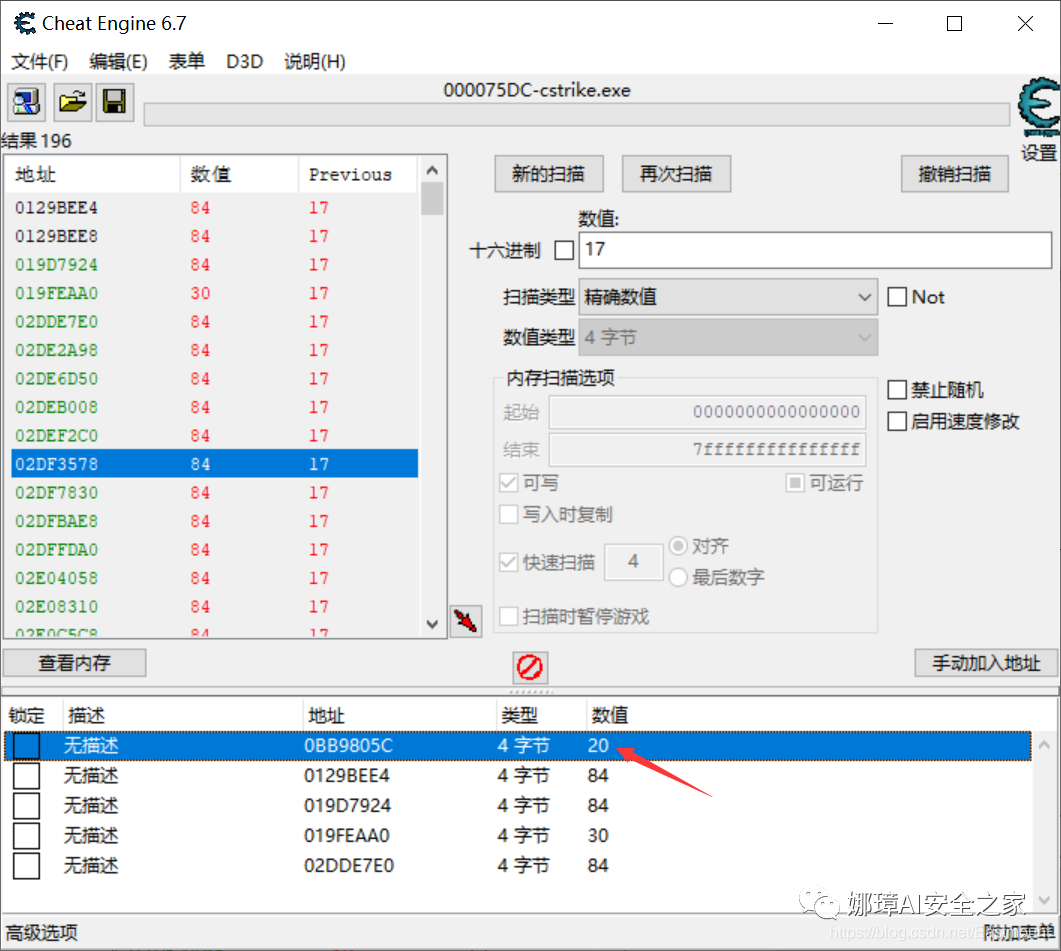Open the 编辑(E) menu
This screenshot has width=1061, height=951.
[118, 62]
